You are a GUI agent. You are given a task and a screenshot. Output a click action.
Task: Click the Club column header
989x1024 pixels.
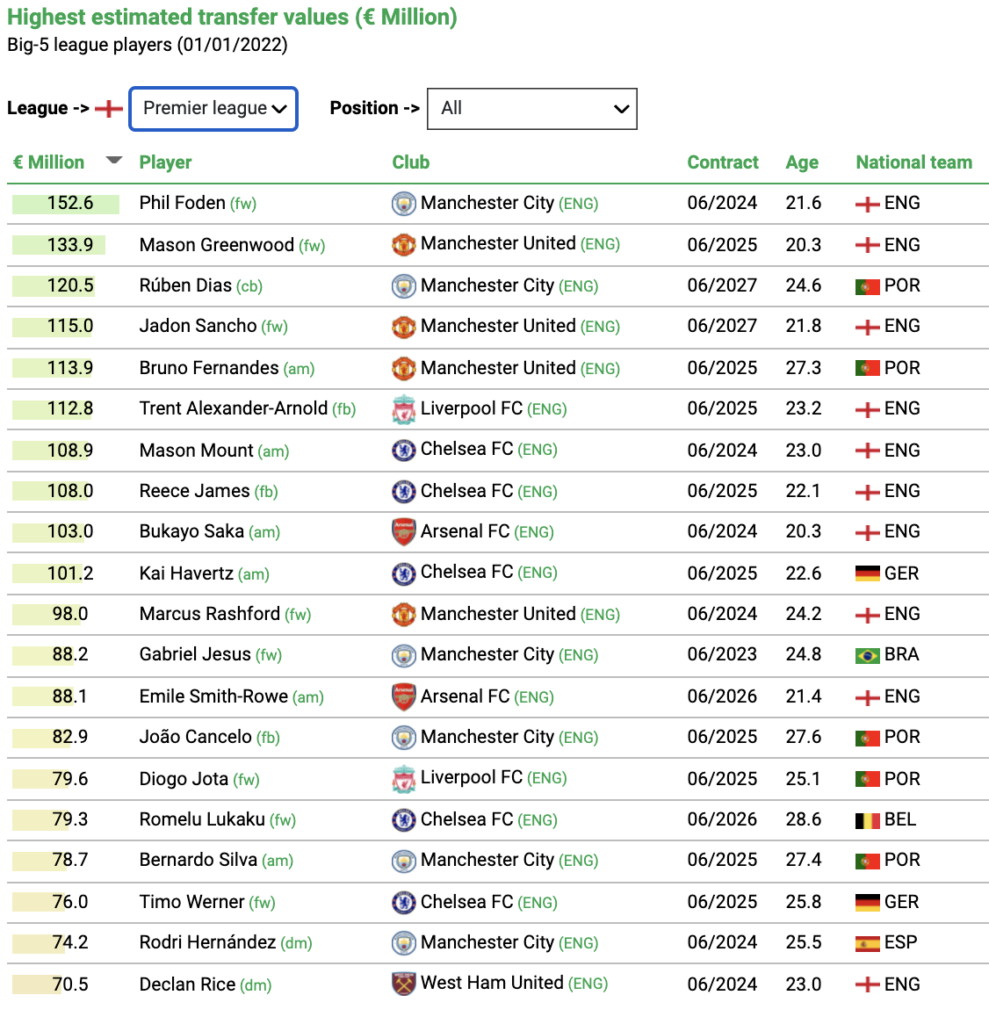pyautogui.click(x=411, y=162)
